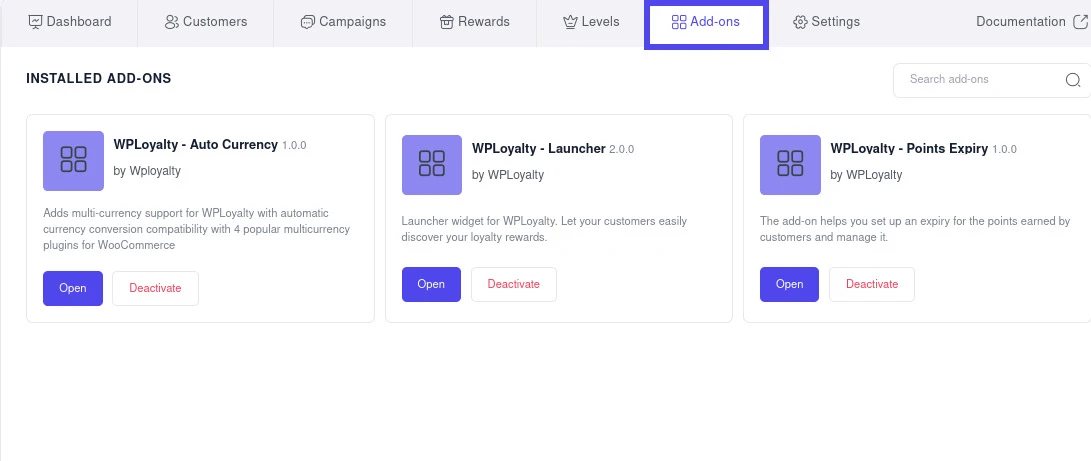The width and height of the screenshot is (1091, 461).
Task: Open the Dashboard tab
Action: (69, 22)
